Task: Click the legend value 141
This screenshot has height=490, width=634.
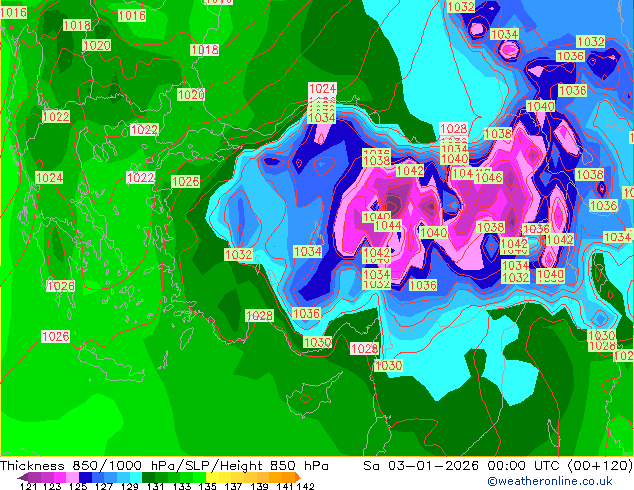Action: pyautogui.click(x=285, y=486)
